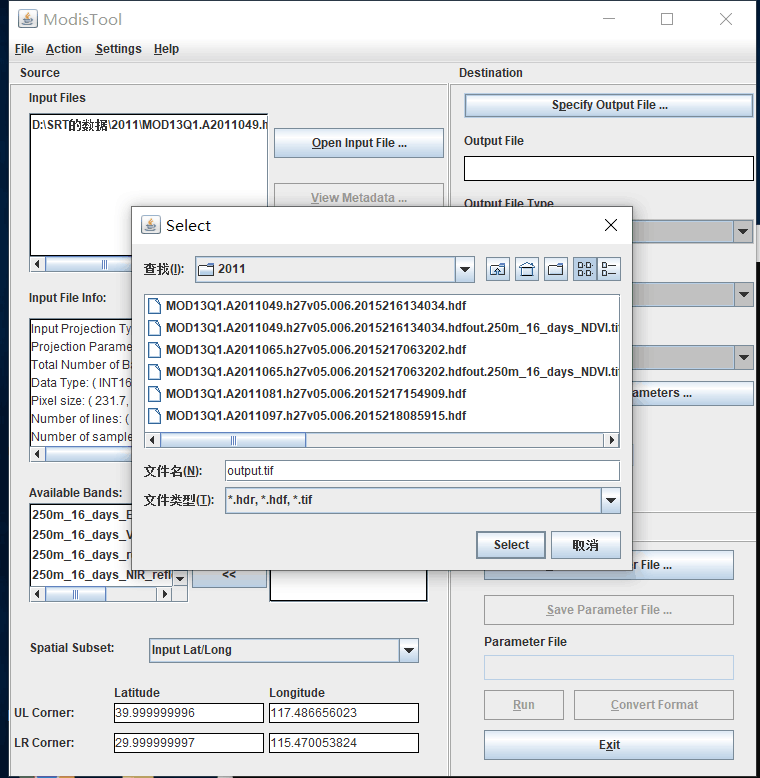Image resolution: width=760 pixels, height=778 pixels.
Task: Pick MOD13Q1.A2011065.h27v05.006.2015217063202.hdf file
Action: tap(316, 350)
